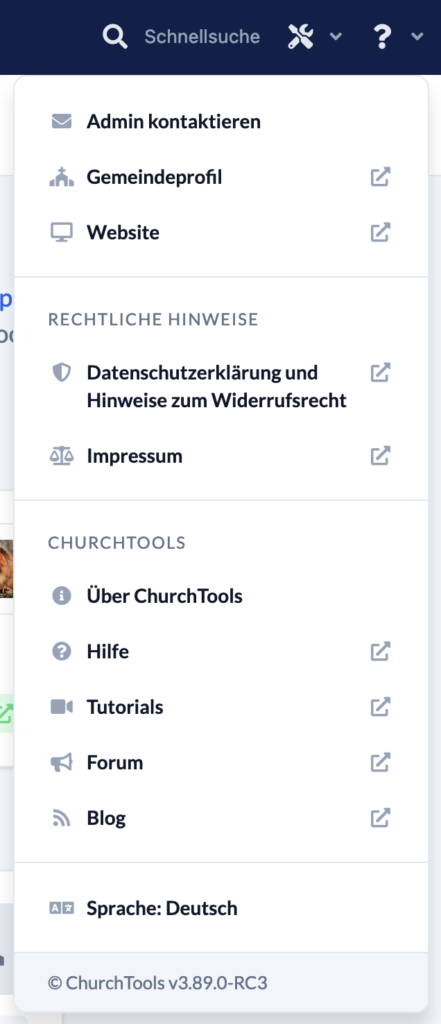
Task: Click the Blog RSS feed icon
Action: 61,818
